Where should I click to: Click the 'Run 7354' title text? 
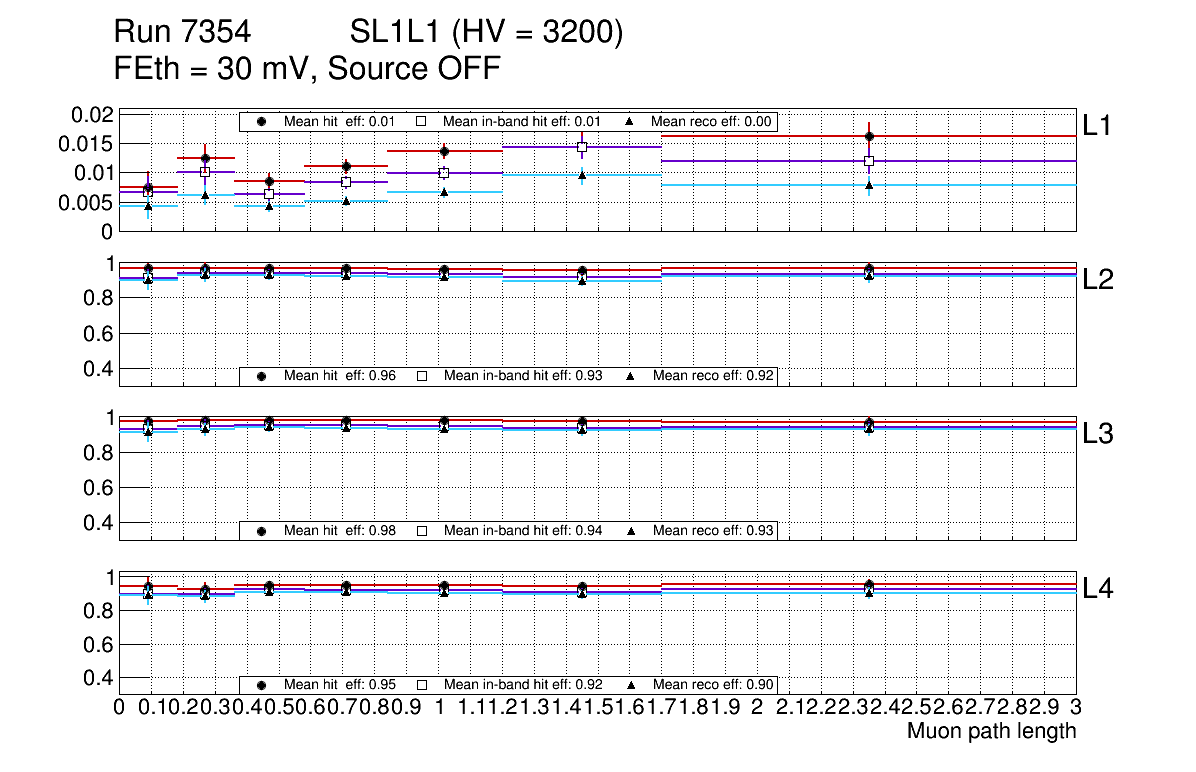181,34
